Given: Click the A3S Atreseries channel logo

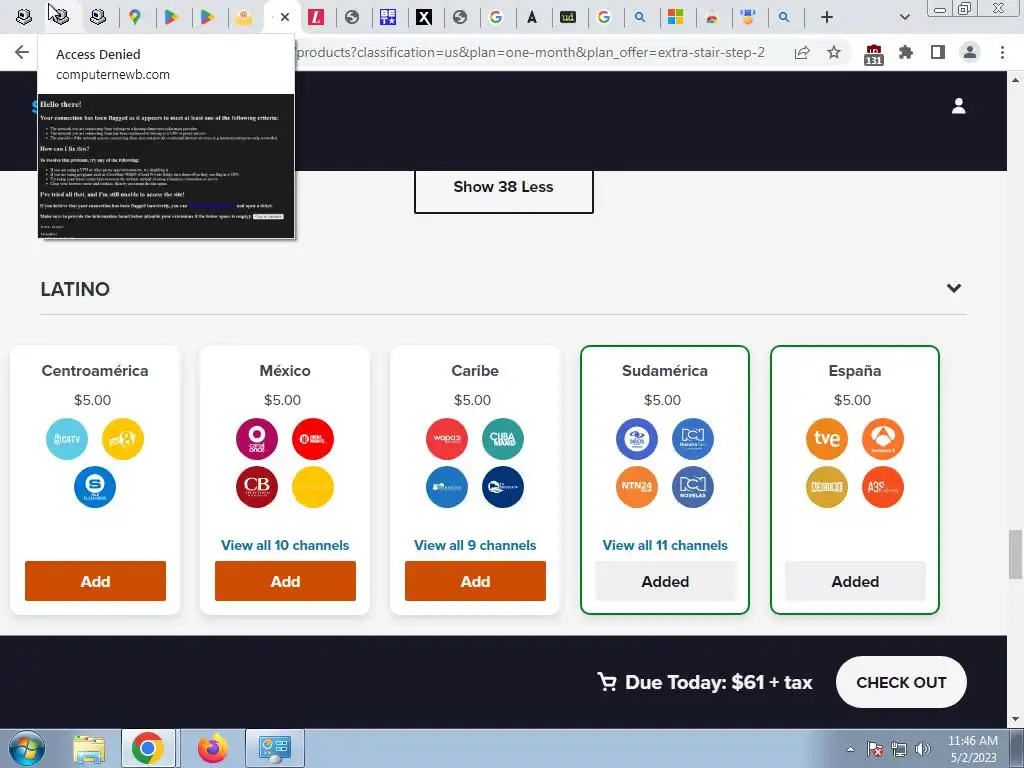Looking at the screenshot, I should (x=883, y=487).
